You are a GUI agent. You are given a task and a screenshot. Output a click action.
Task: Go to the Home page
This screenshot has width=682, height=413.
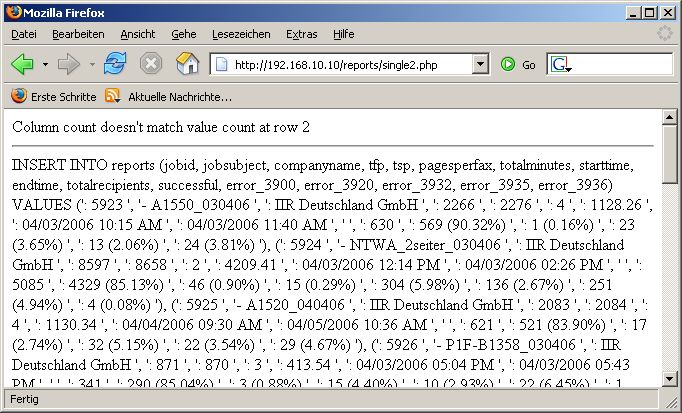coord(187,64)
